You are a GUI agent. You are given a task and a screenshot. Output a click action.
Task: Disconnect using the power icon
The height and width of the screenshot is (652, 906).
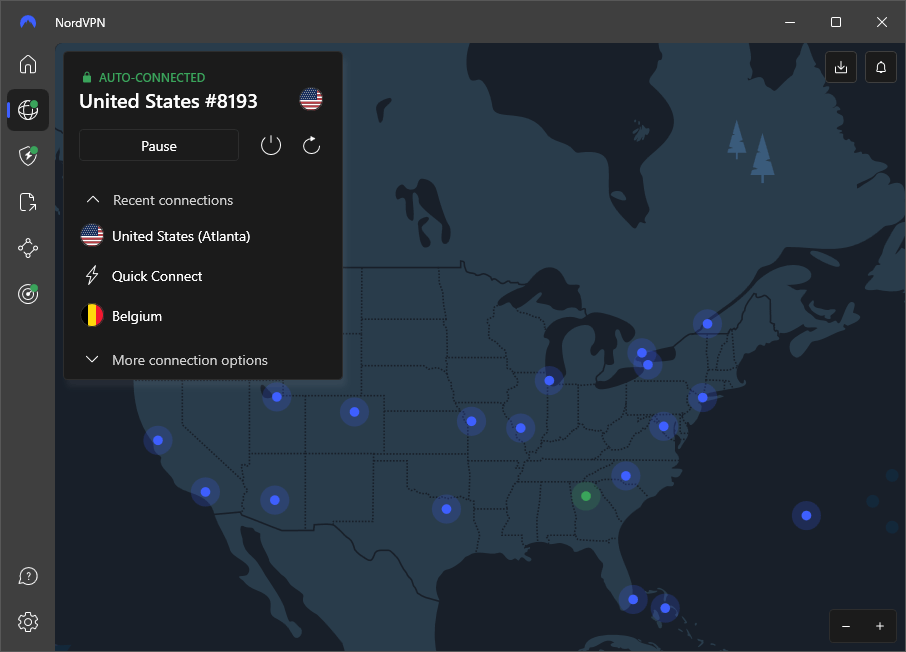(x=271, y=145)
